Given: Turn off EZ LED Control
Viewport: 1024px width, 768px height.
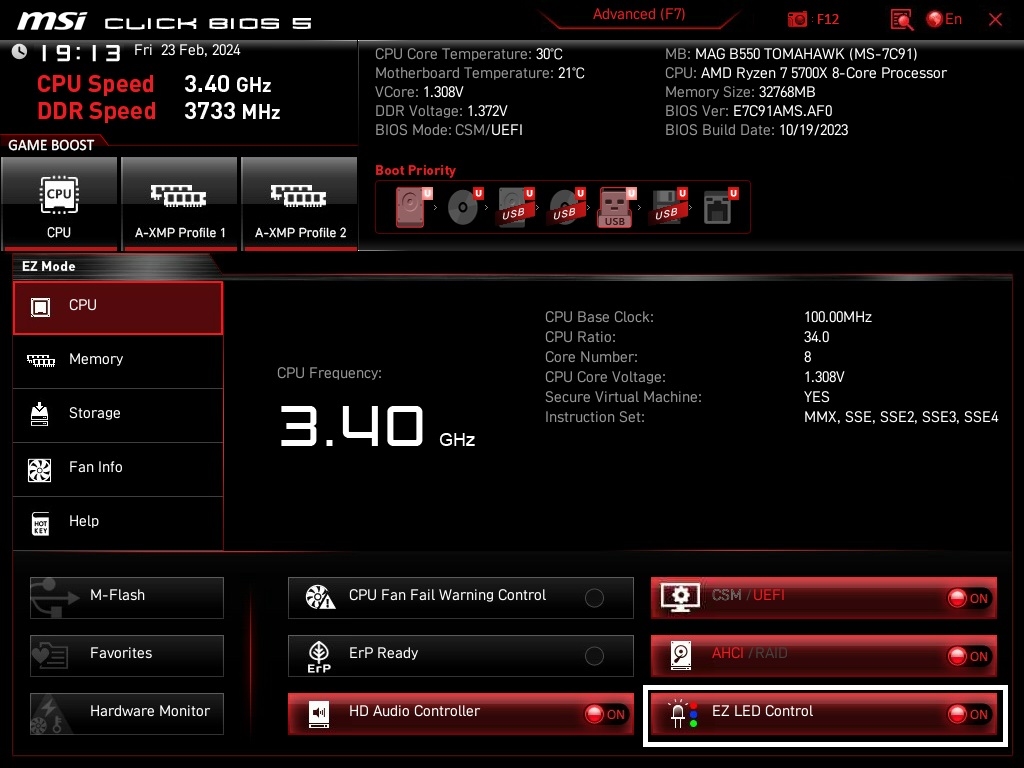Looking at the screenshot, I should coord(824,713).
